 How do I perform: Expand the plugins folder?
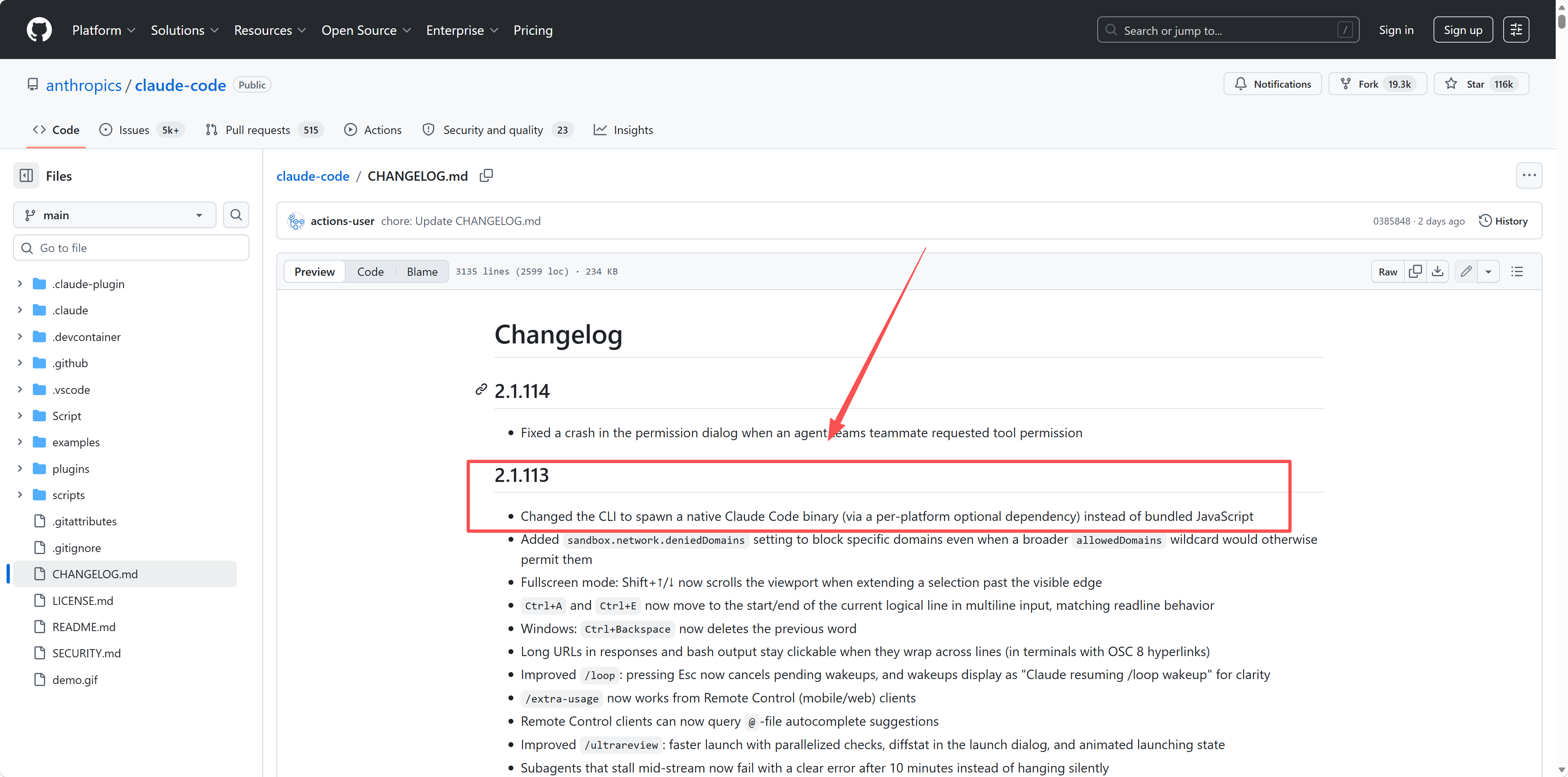coord(20,468)
